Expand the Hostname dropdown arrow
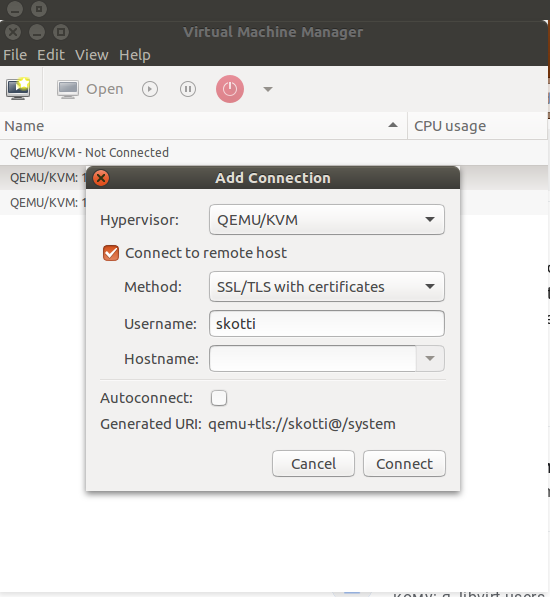 pyautogui.click(x=430, y=358)
